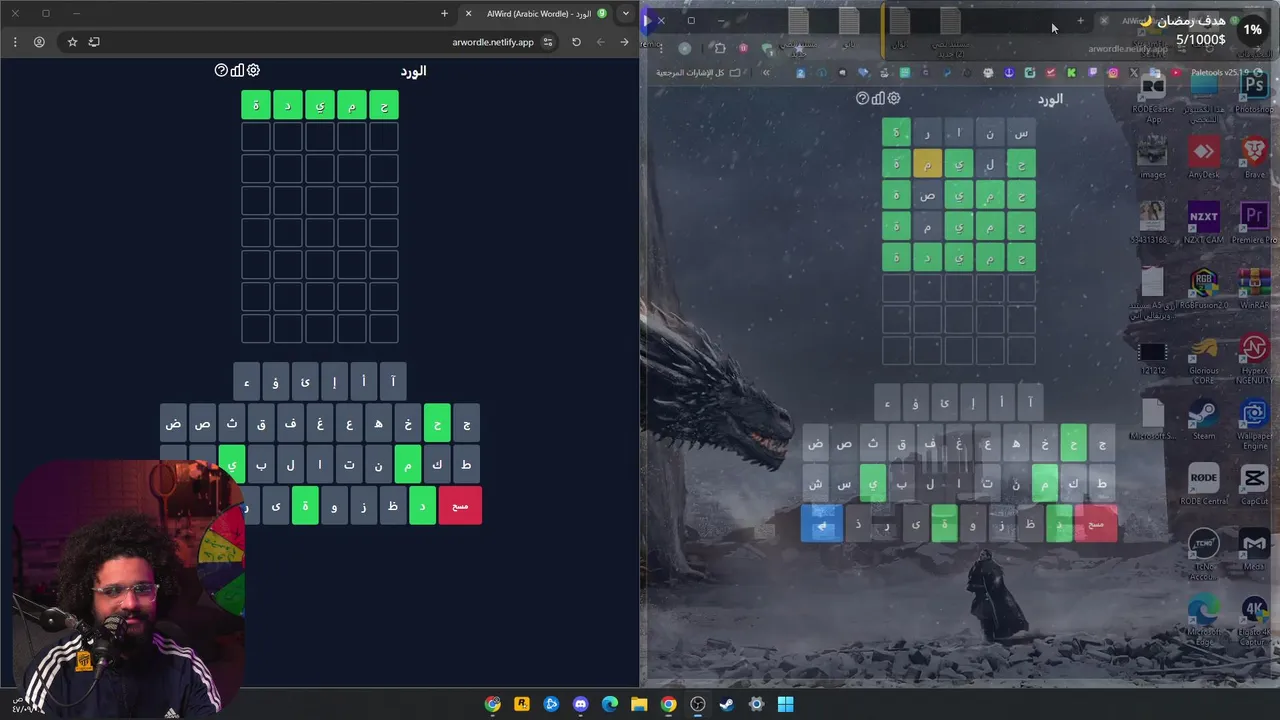The image size is (1280, 720).
Task: Open RODE Central desktop shortcut
Action: click(x=1204, y=484)
